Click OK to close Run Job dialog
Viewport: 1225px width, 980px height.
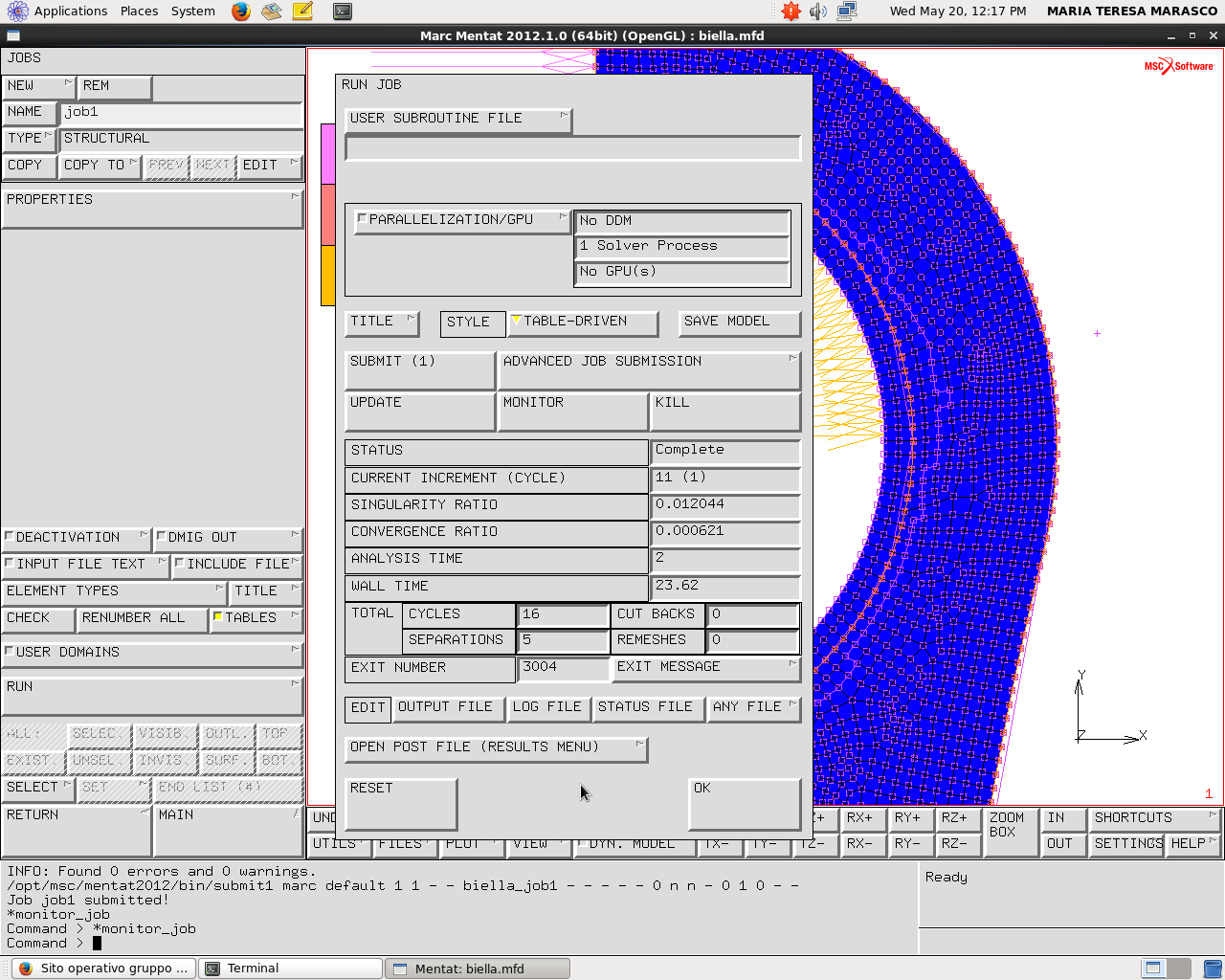point(744,804)
